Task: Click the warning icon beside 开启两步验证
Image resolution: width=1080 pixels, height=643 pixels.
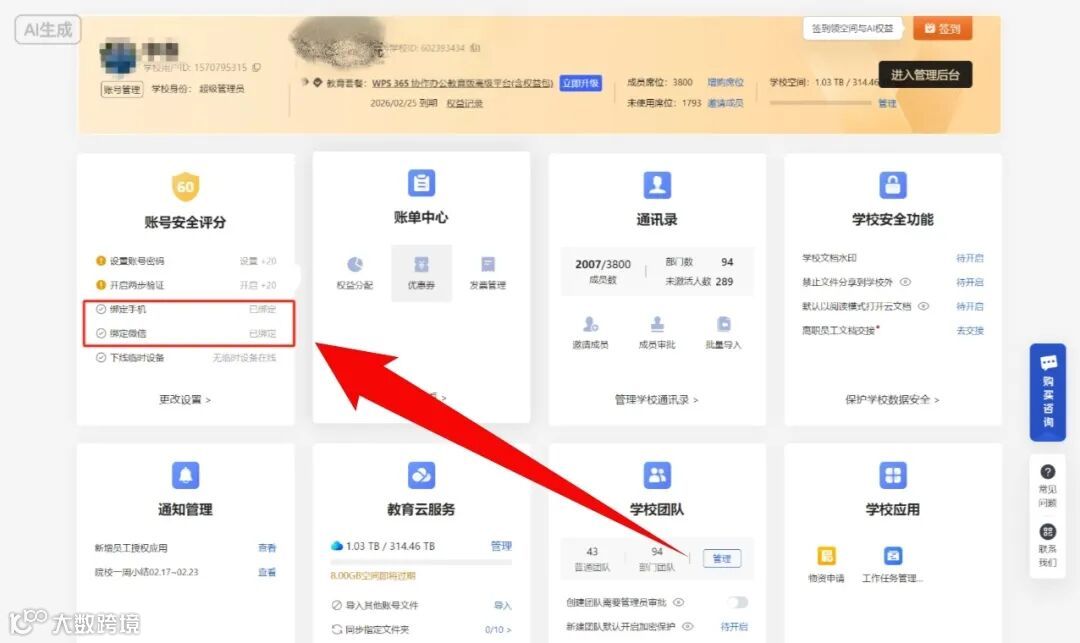Action: pos(101,285)
